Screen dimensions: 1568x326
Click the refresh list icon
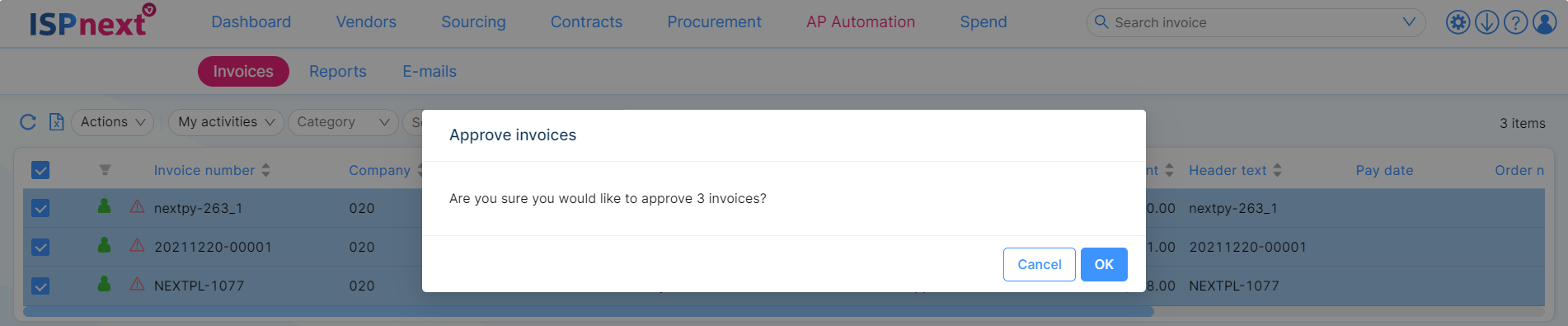[28, 122]
